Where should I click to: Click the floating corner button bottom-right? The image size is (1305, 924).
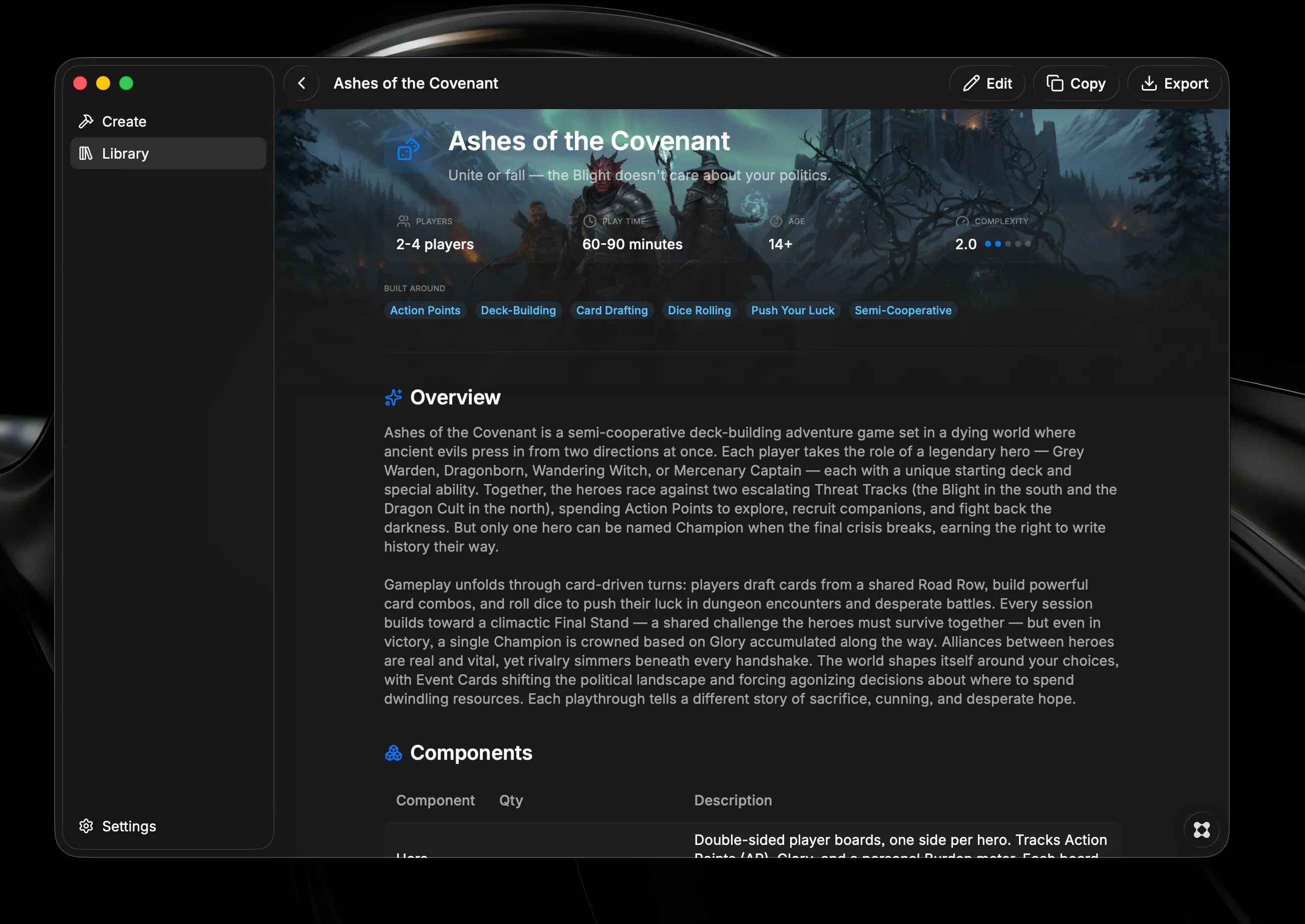tap(1201, 830)
